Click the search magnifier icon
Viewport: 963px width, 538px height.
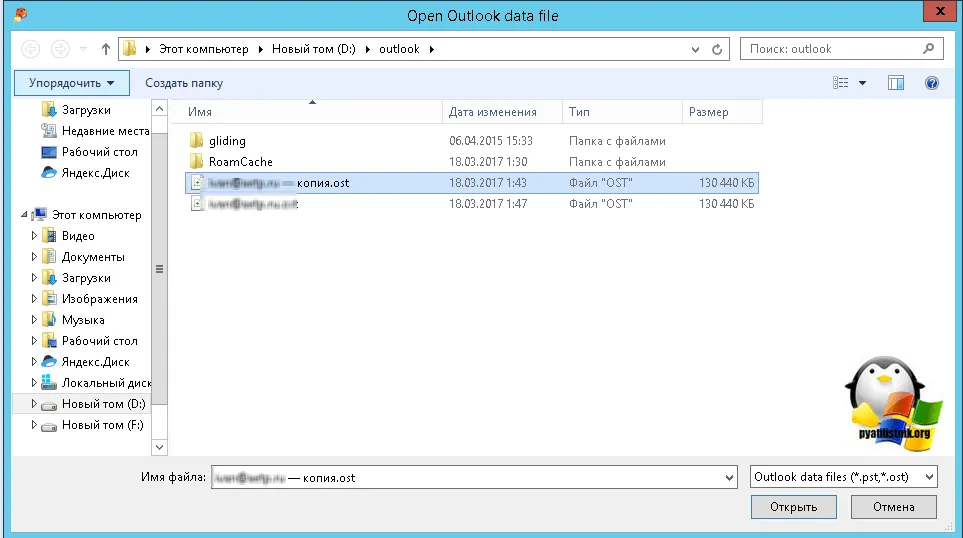pyautogui.click(x=929, y=49)
